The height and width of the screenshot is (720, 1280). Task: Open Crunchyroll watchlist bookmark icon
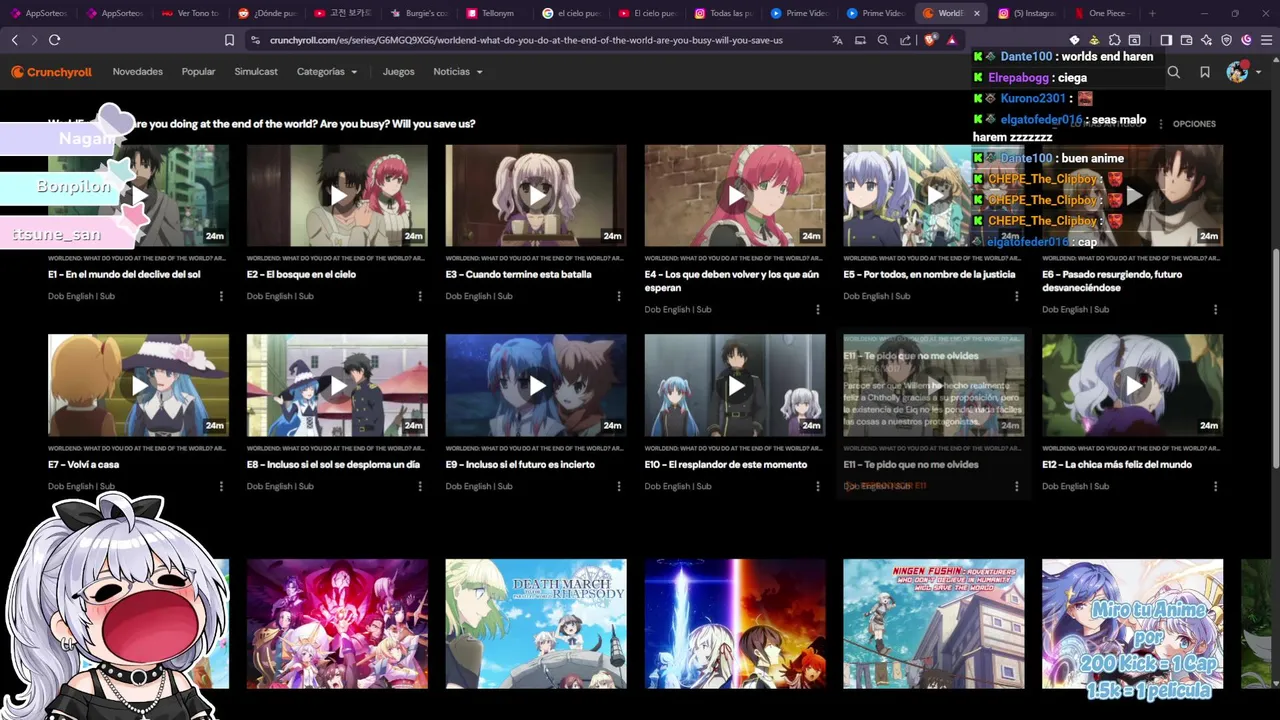click(1205, 72)
